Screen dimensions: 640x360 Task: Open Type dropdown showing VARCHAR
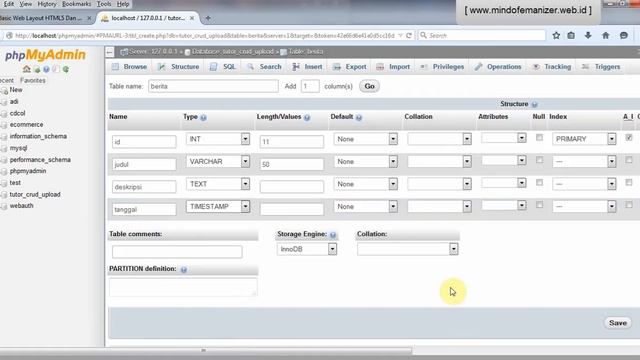(x=218, y=161)
